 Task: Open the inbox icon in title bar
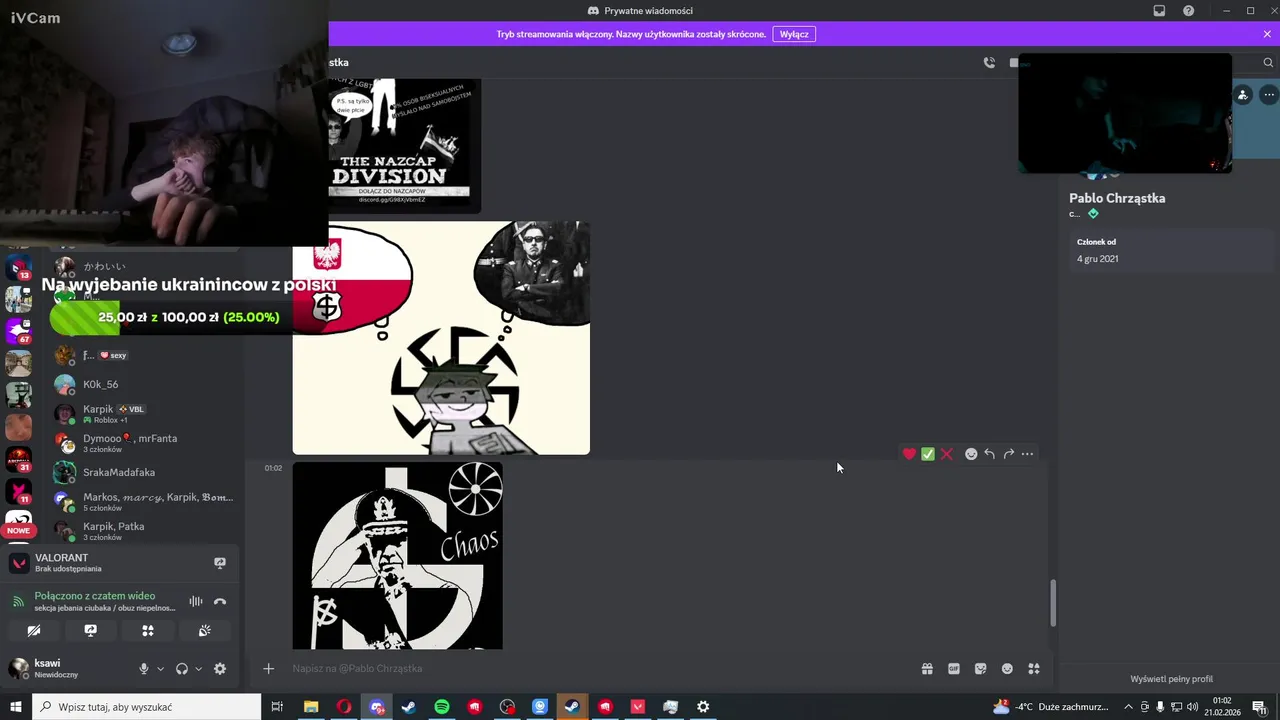[1159, 10]
